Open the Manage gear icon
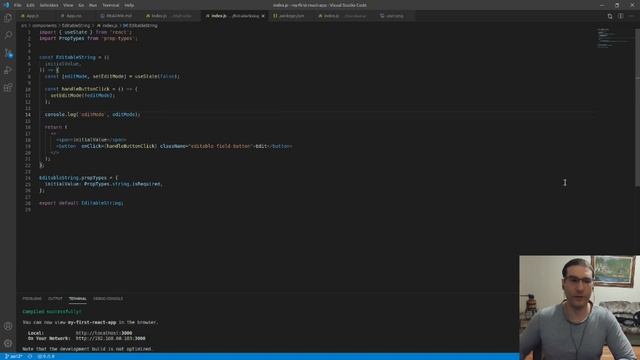640x360 pixels. [x=8, y=343]
